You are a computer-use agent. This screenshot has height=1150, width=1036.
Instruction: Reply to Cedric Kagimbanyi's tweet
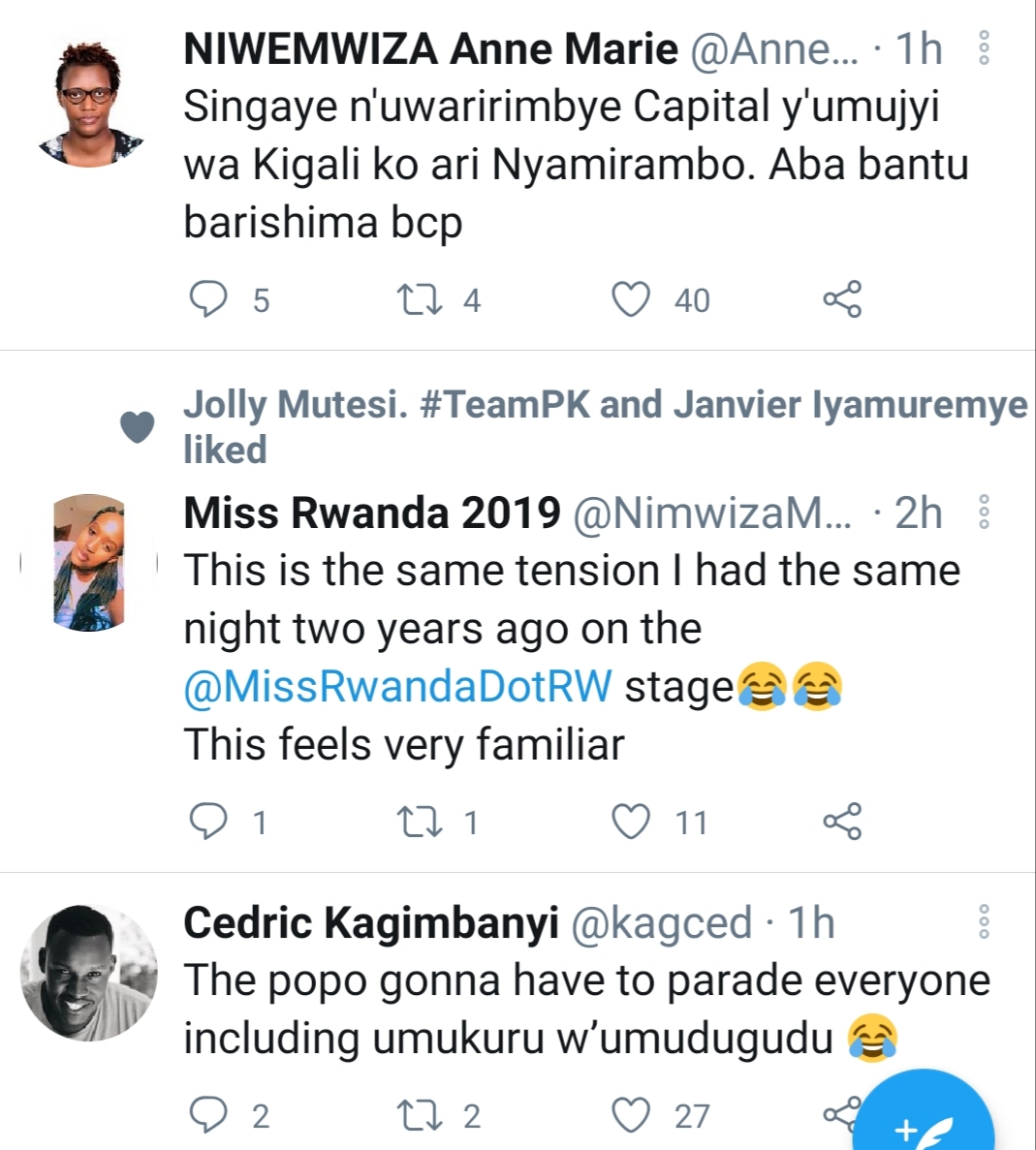pyautogui.click(x=207, y=1115)
